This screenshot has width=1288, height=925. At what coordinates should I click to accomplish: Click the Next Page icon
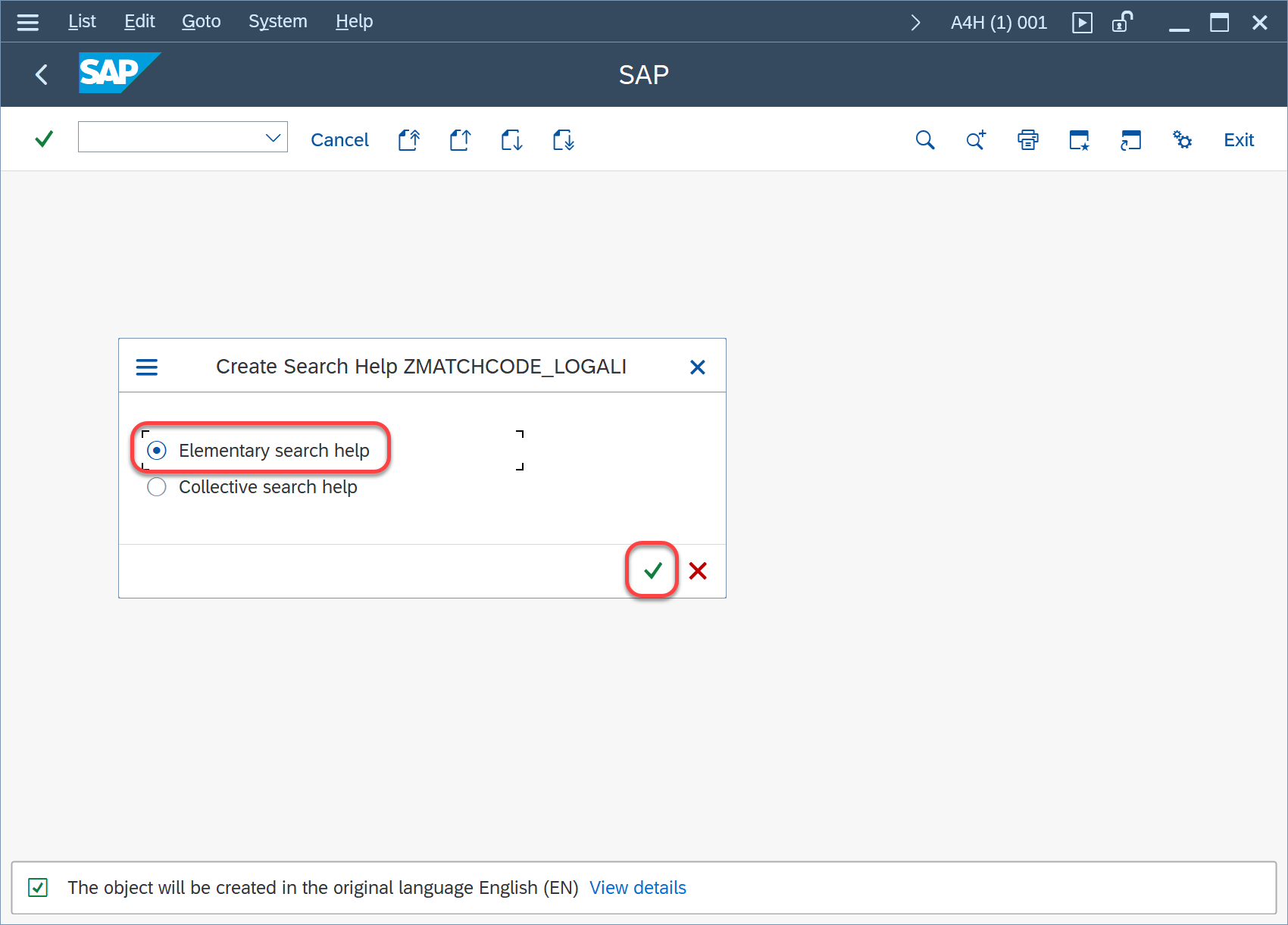[x=511, y=140]
